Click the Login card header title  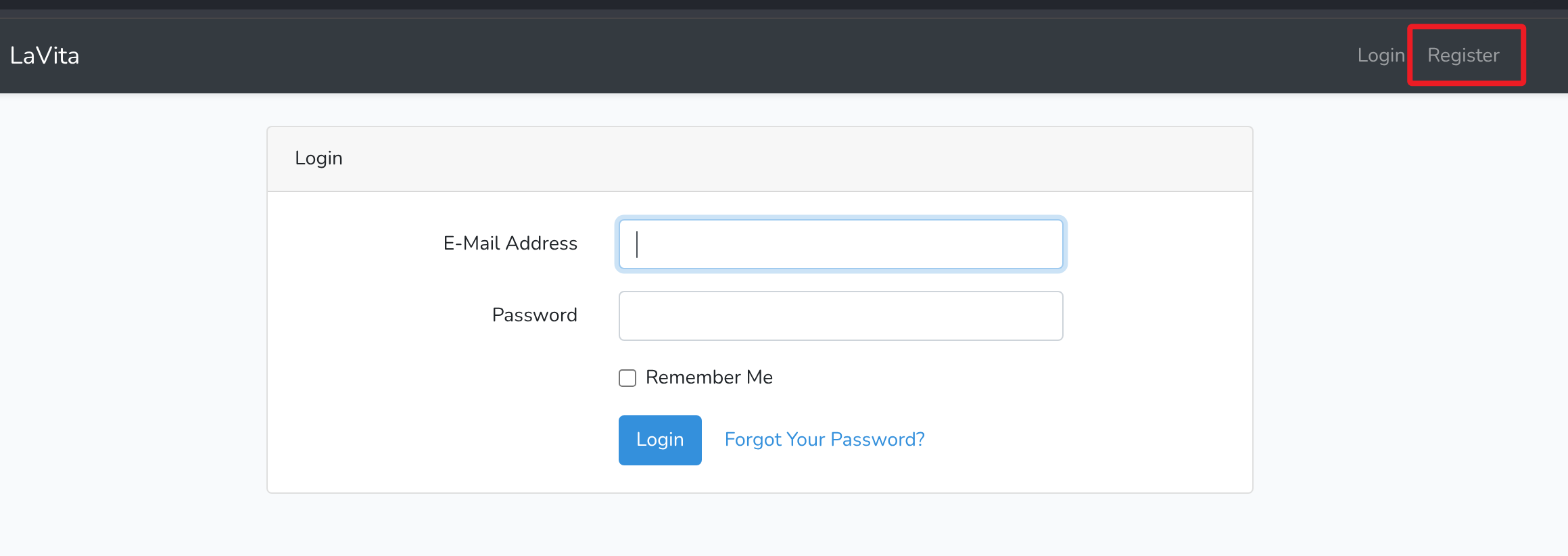tap(318, 158)
